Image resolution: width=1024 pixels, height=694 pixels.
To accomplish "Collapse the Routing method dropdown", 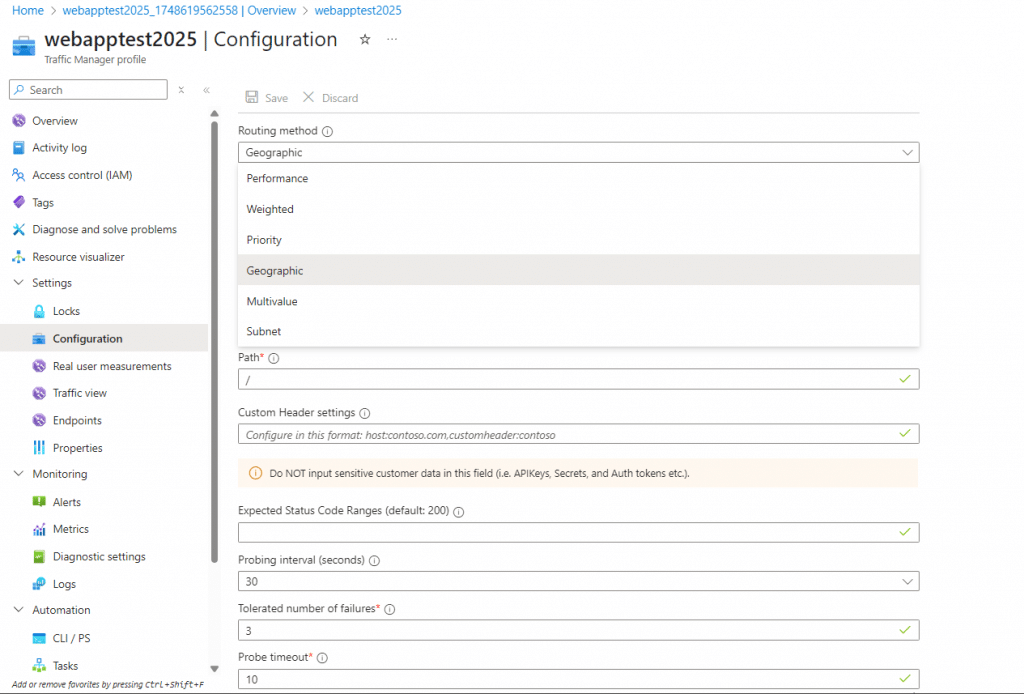I will (907, 153).
